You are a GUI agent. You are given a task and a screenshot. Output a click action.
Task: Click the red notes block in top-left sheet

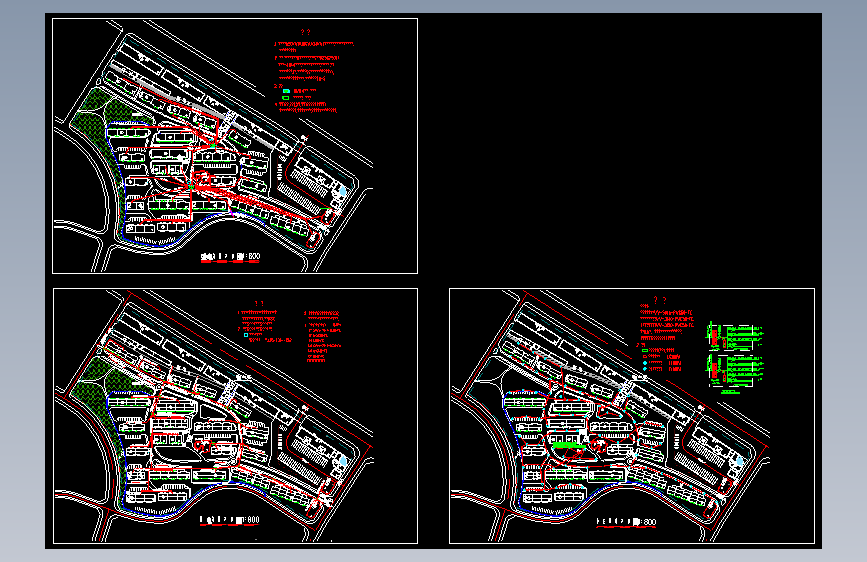coord(314,72)
